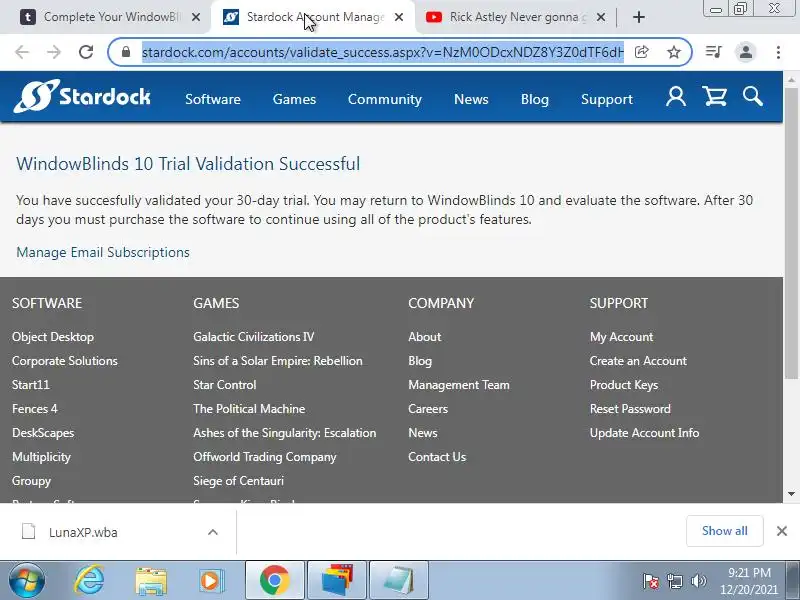Close the Stardock Account Manager tab
This screenshot has width=800, height=600.
(x=399, y=17)
